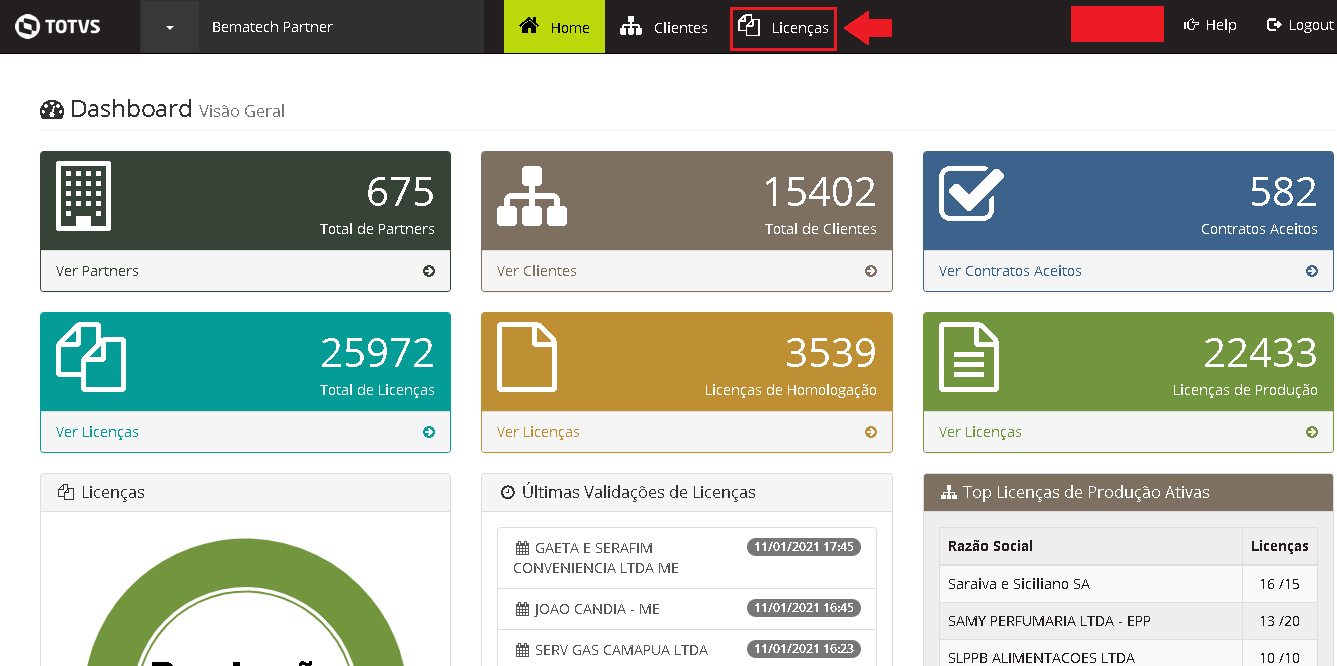Click the 25972 Total de Licenças count

(x=378, y=353)
